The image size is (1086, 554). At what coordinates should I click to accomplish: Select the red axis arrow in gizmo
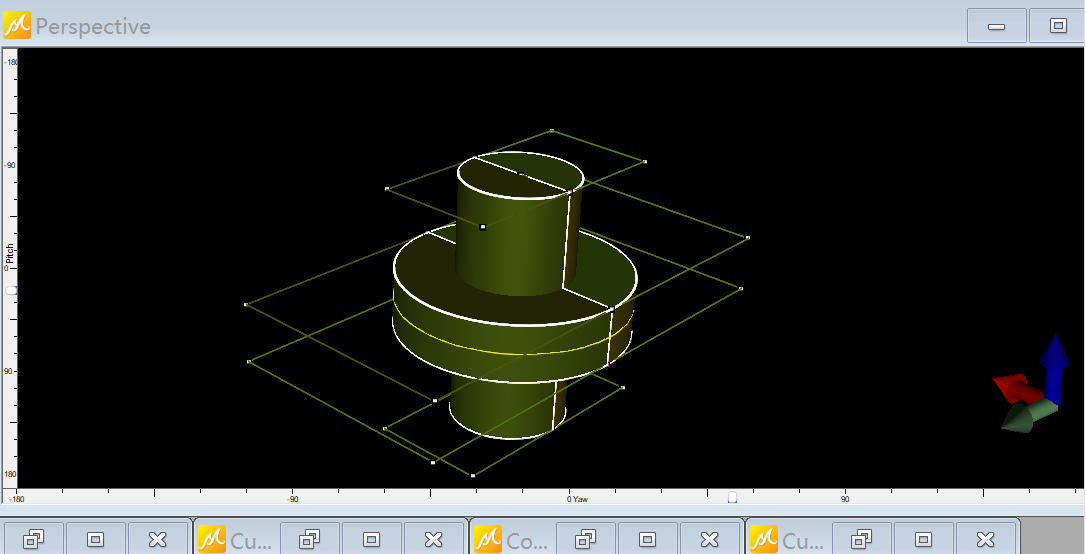(1012, 387)
